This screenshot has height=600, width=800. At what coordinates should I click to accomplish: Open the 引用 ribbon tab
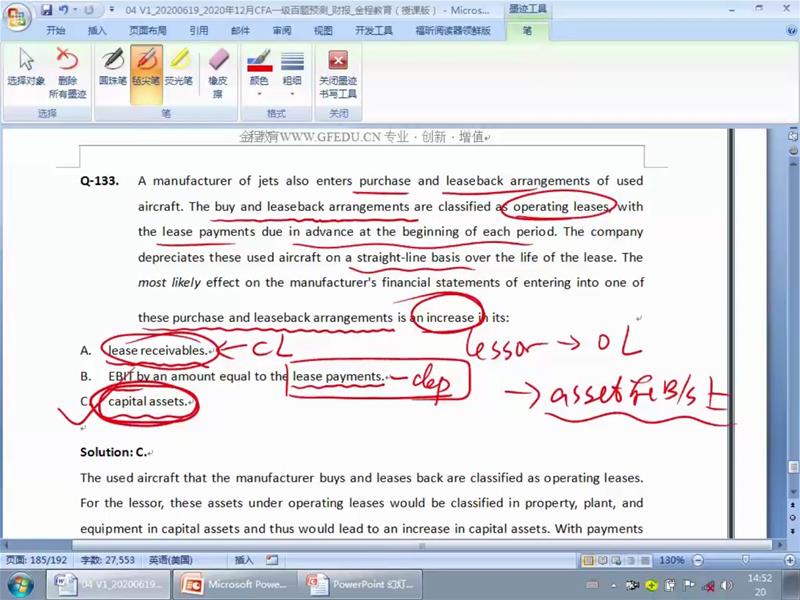199,31
